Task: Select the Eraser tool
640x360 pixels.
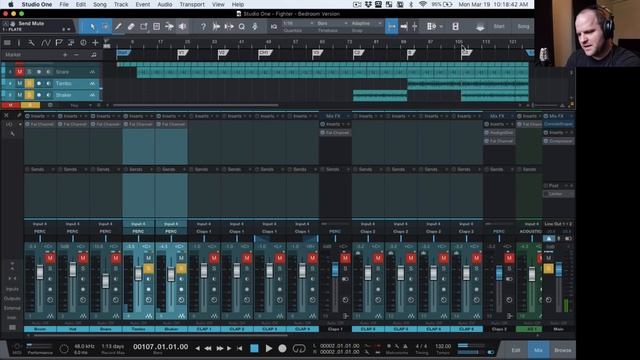Action: click(131, 27)
